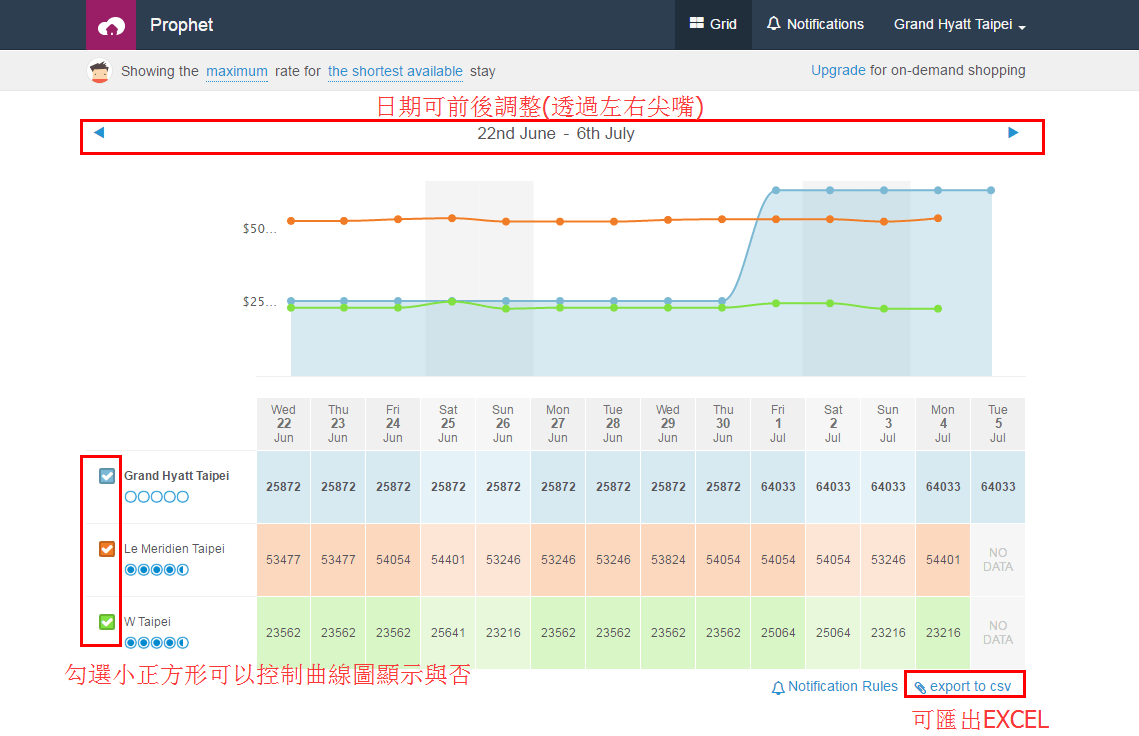Click Grand Hyatt Taipei hotel name
This screenshot has height=736, width=1139.
click(x=177, y=476)
